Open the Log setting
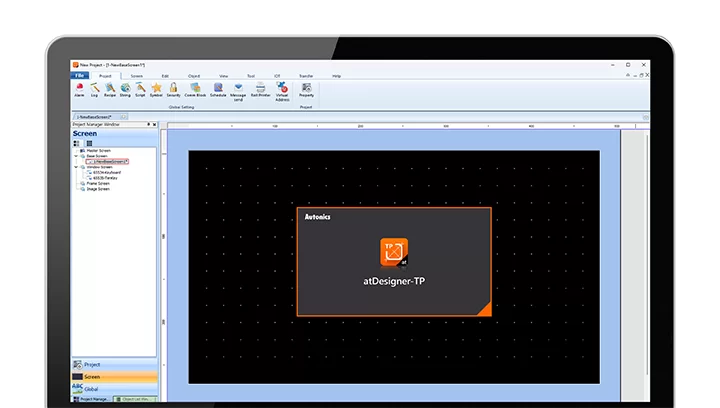Viewport: 720px width, 408px height. coord(95,90)
